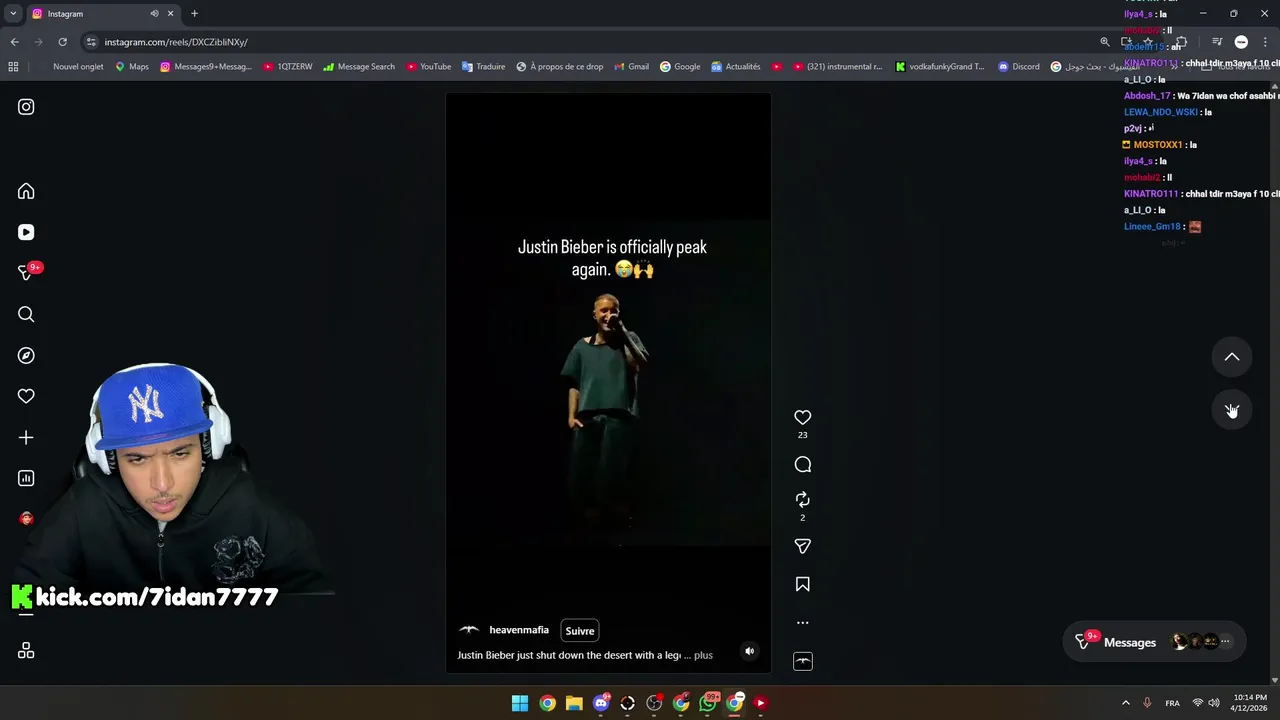
Task: Open profile avatar in the sidebar
Action: [26, 518]
